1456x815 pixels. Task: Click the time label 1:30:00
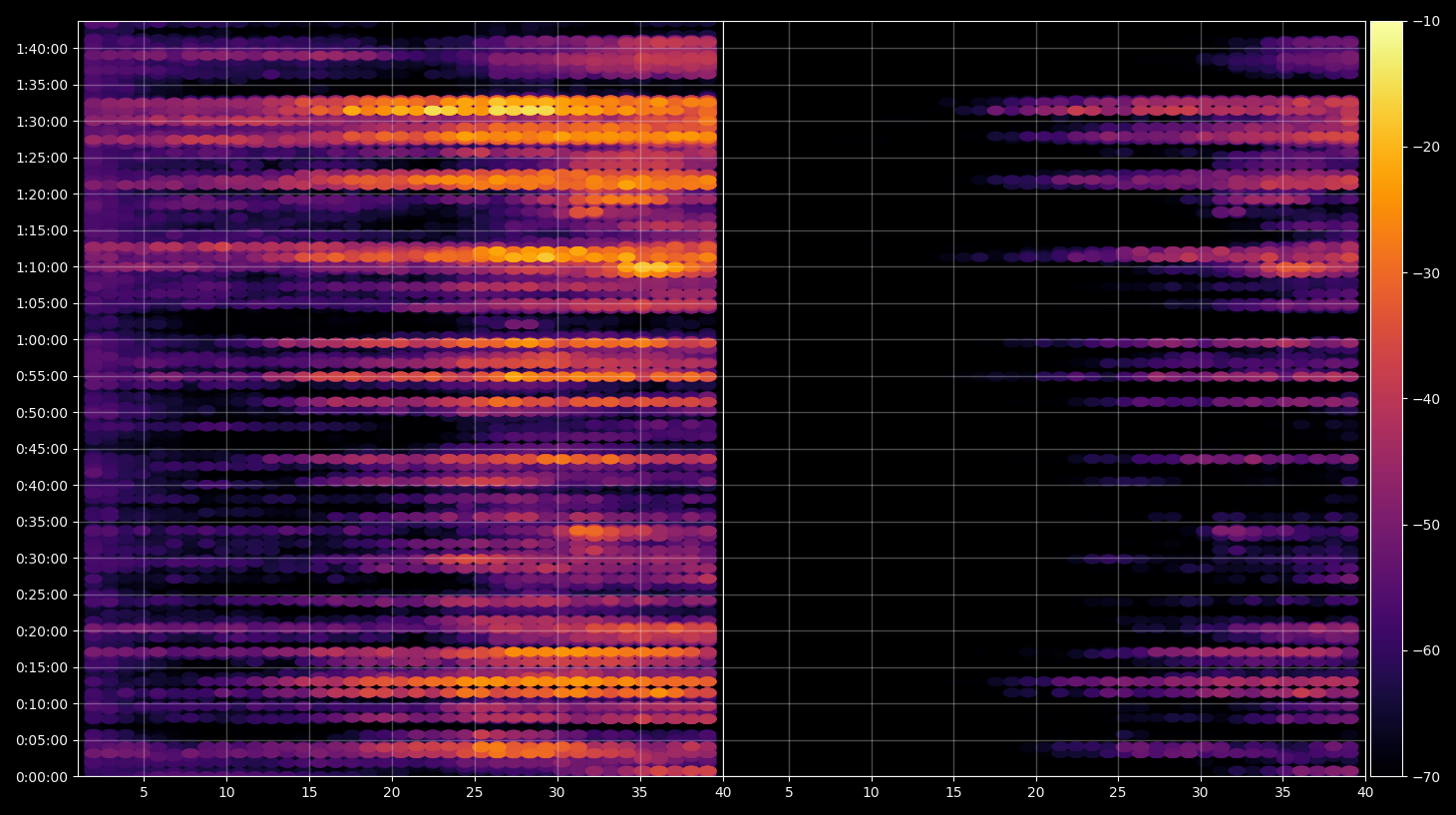42,122
